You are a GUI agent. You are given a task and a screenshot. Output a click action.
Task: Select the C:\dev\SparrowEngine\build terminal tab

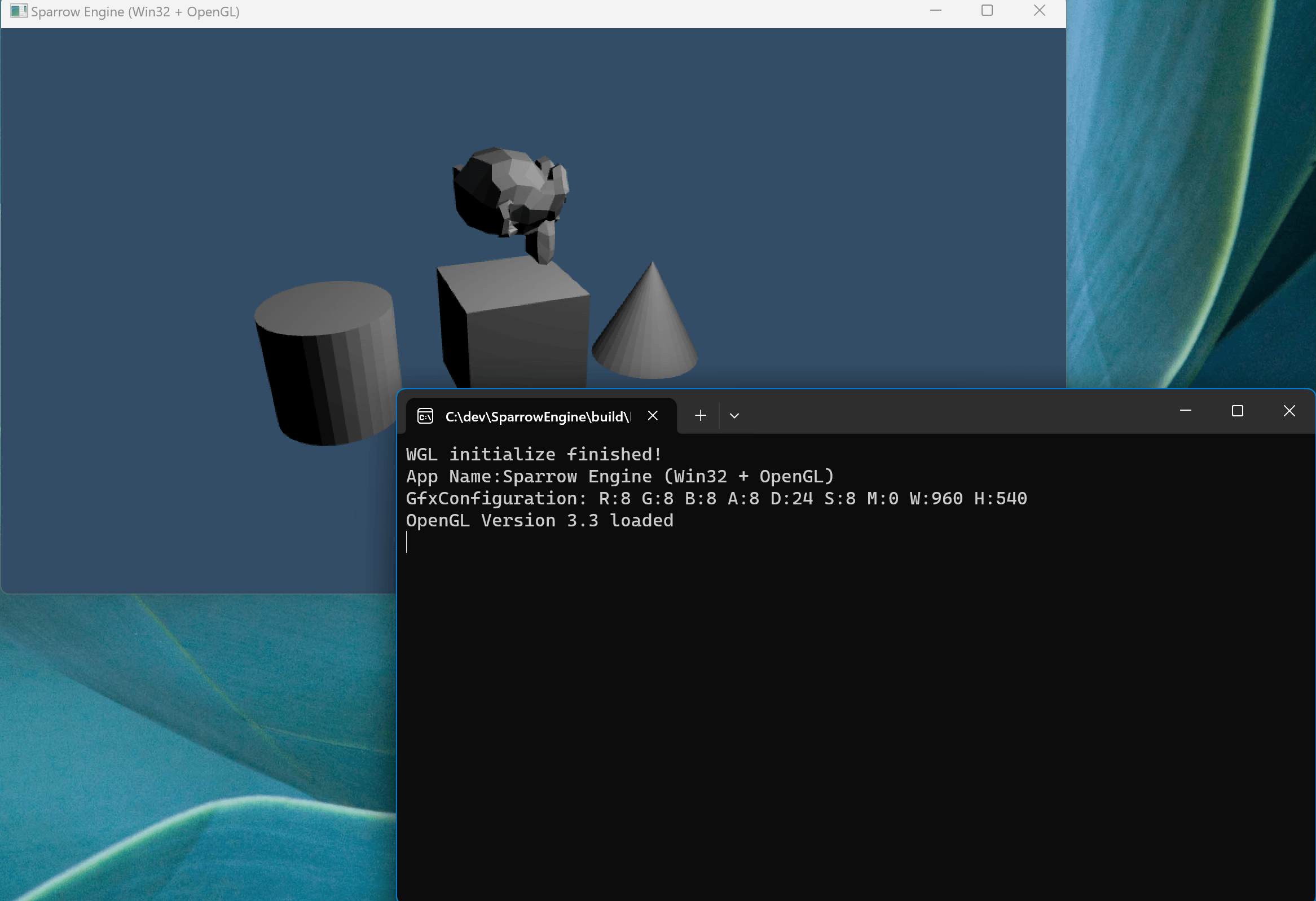537,417
